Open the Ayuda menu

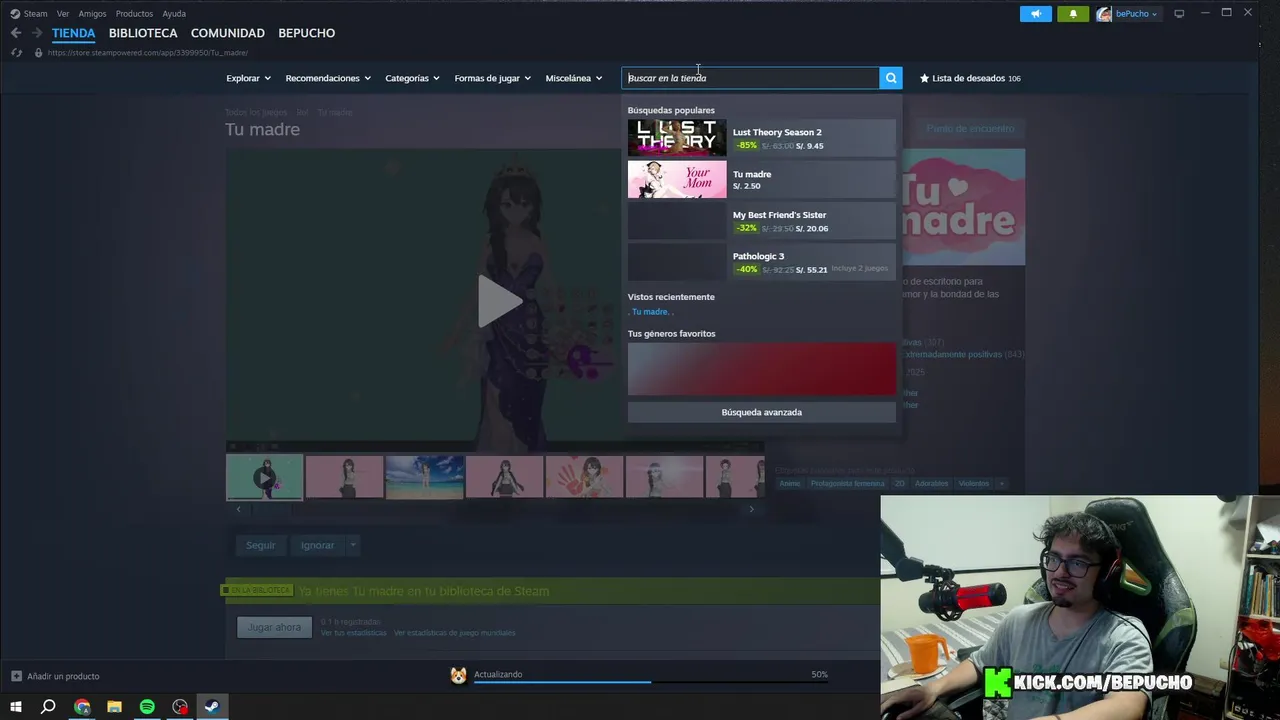pyautogui.click(x=174, y=14)
